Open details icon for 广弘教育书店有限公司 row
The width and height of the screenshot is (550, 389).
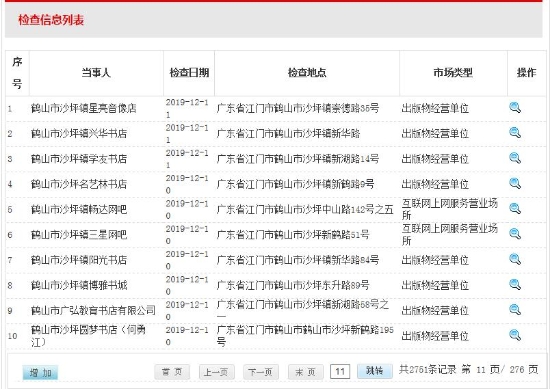pos(515,309)
